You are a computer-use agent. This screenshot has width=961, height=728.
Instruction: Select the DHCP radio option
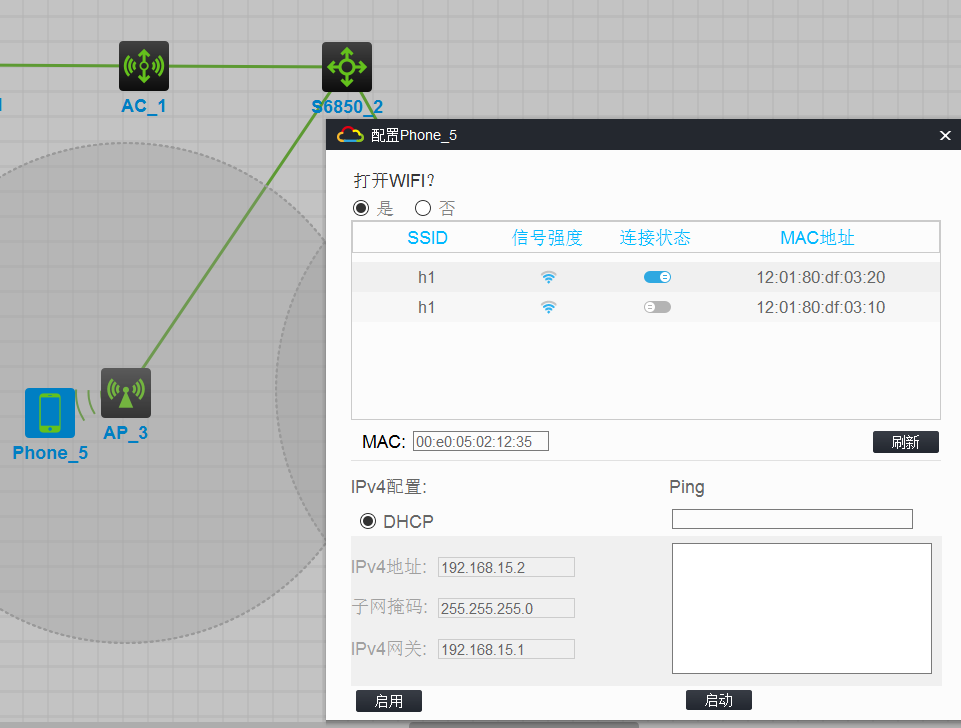click(x=368, y=521)
